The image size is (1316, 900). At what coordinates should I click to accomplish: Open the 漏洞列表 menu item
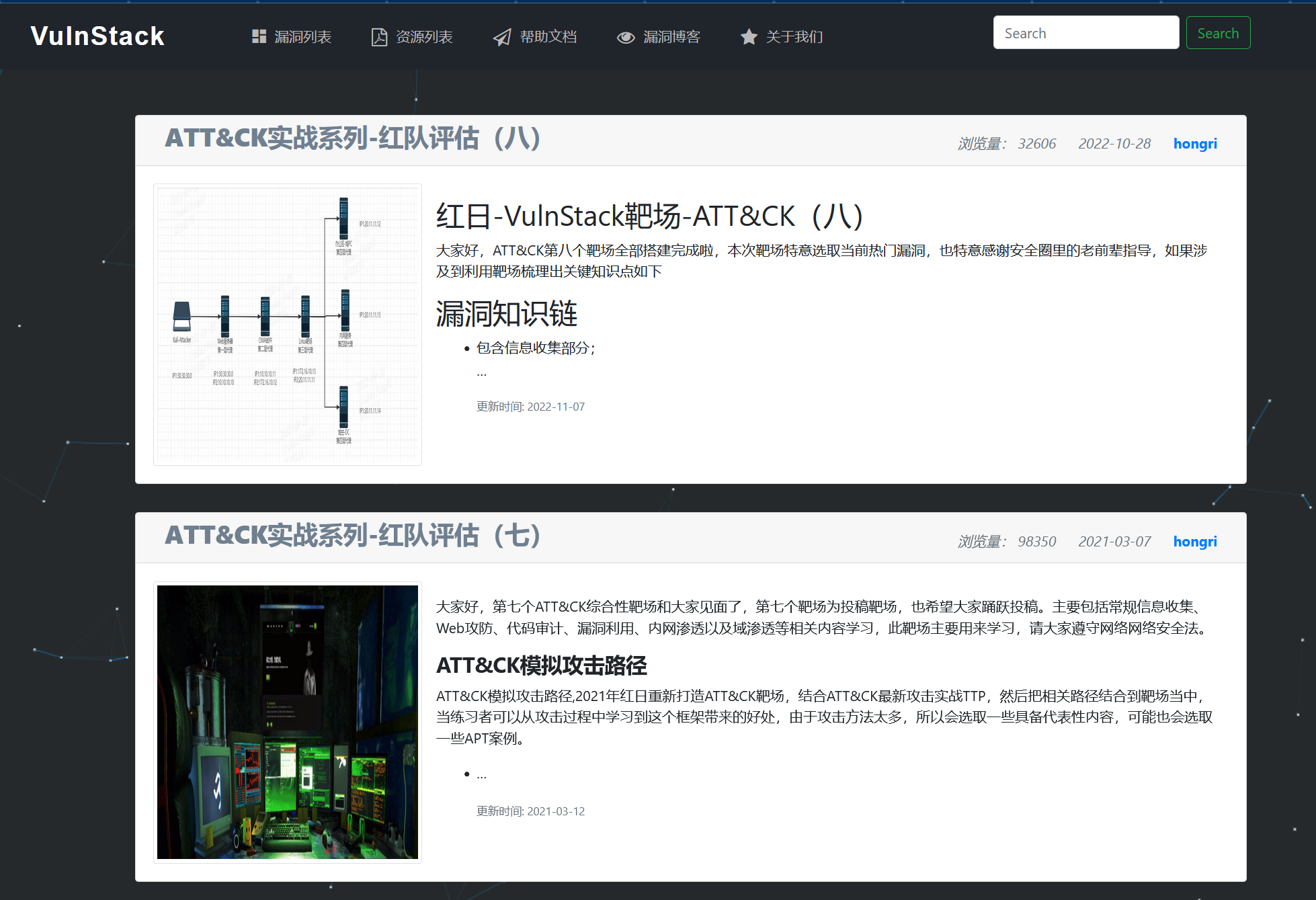pos(302,37)
